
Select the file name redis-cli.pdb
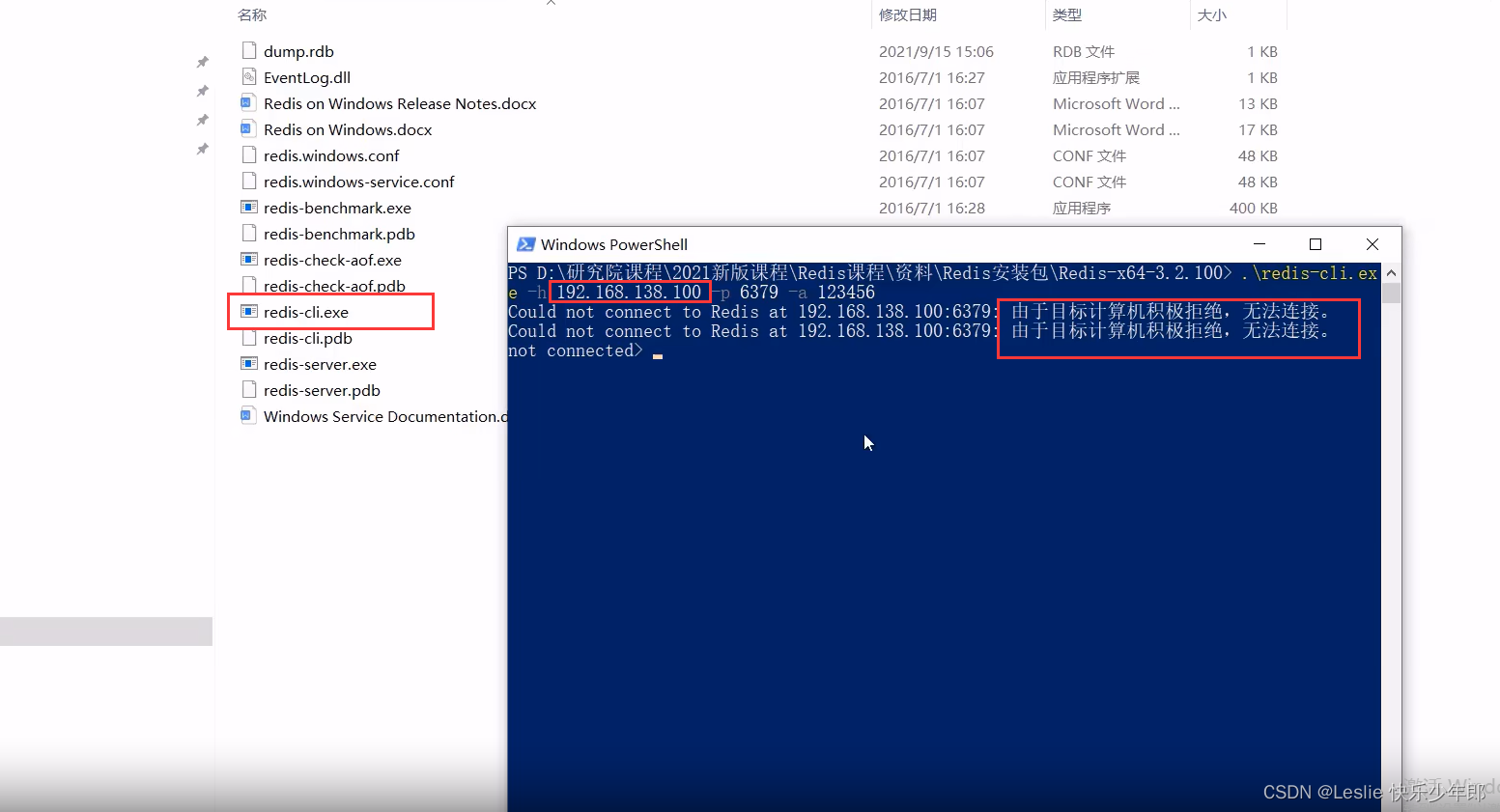(x=308, y=338)
